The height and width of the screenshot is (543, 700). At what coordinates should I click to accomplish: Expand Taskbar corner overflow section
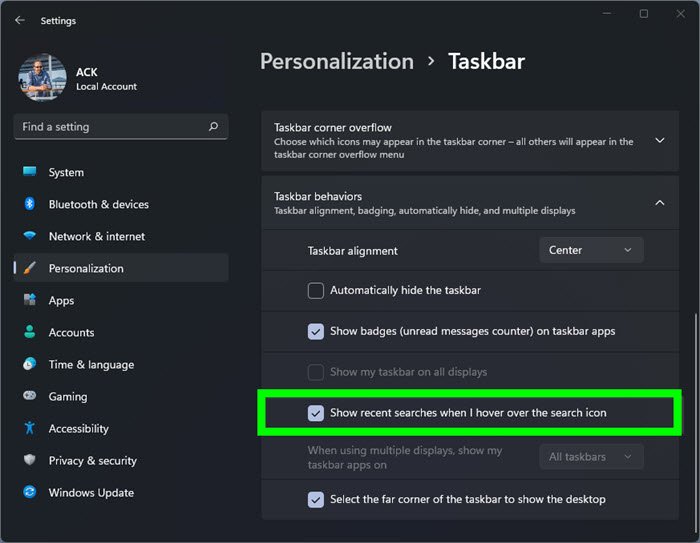pyautogui.click(x=659, y=141)
